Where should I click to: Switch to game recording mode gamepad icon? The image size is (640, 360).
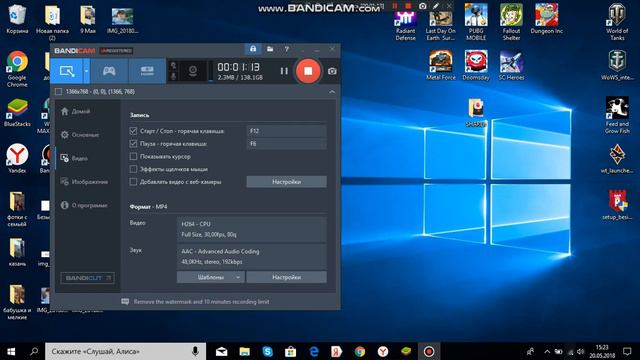point(109,71)
